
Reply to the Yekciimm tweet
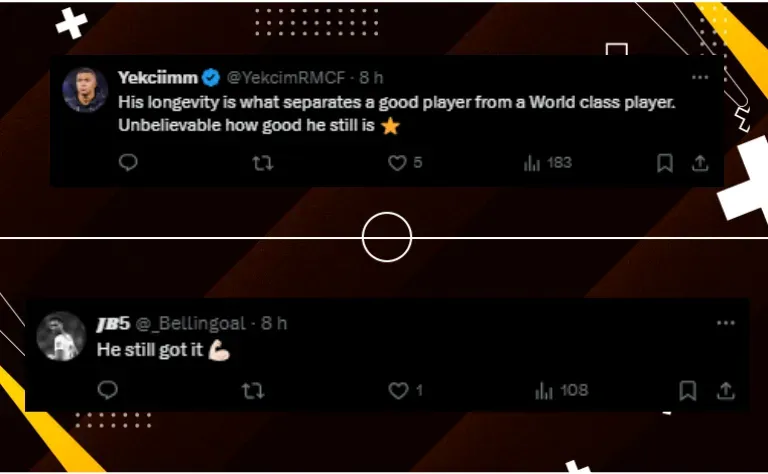pyautogui.click(x=128, y=163)
